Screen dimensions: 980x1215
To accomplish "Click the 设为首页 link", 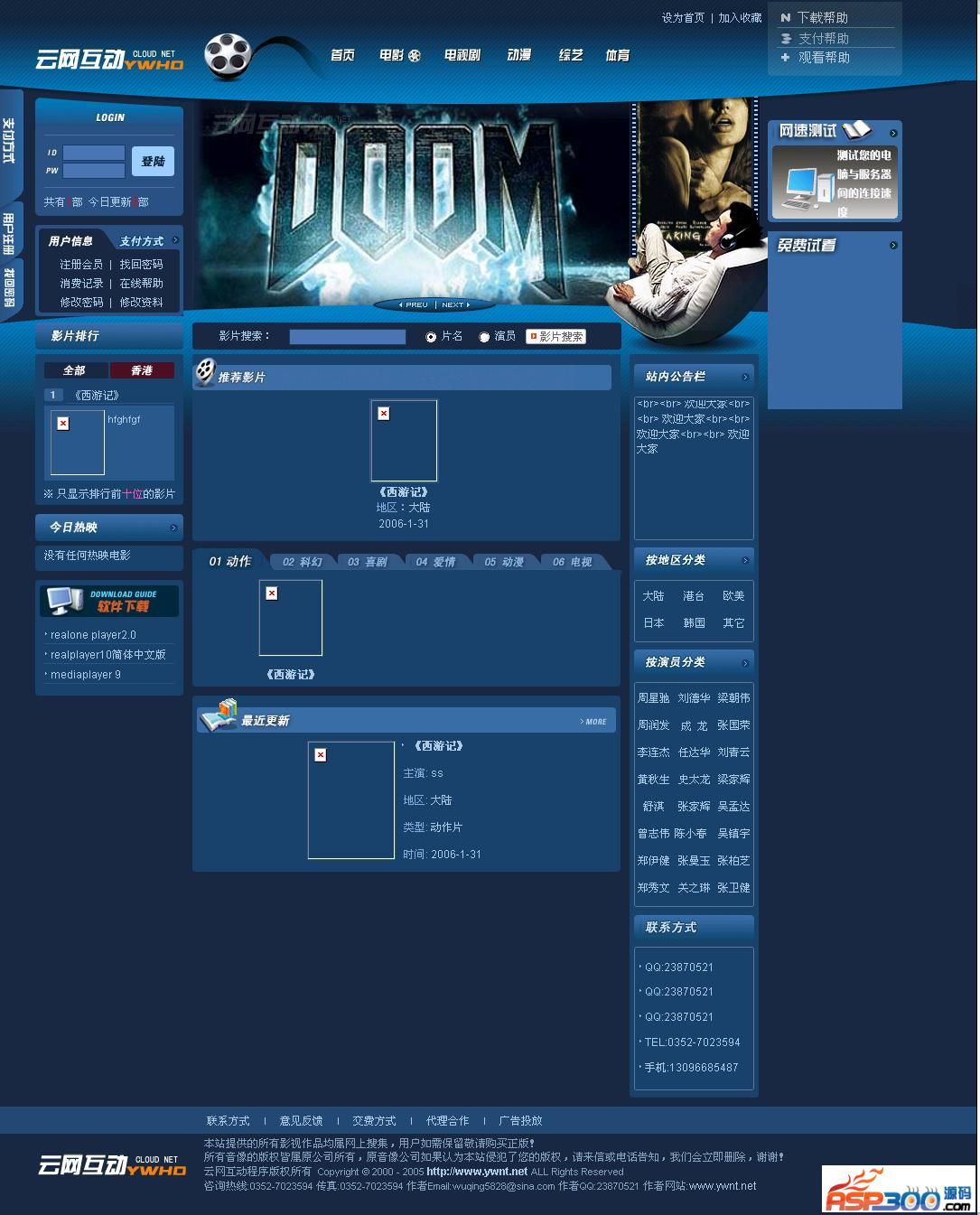I will [683, 18].
